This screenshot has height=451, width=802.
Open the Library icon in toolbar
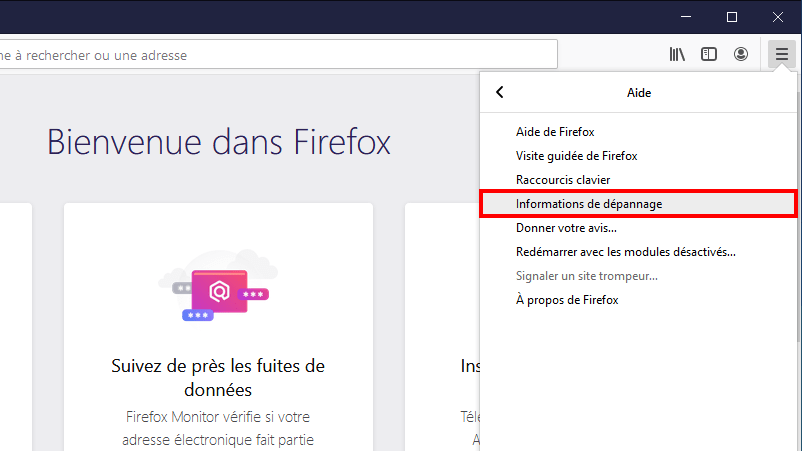[x=677, y=54]
